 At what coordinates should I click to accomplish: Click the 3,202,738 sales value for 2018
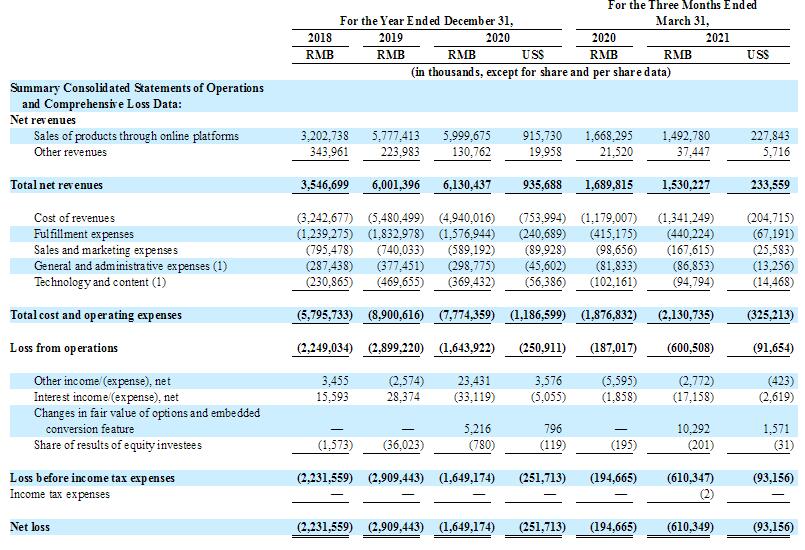click(324, 136)
